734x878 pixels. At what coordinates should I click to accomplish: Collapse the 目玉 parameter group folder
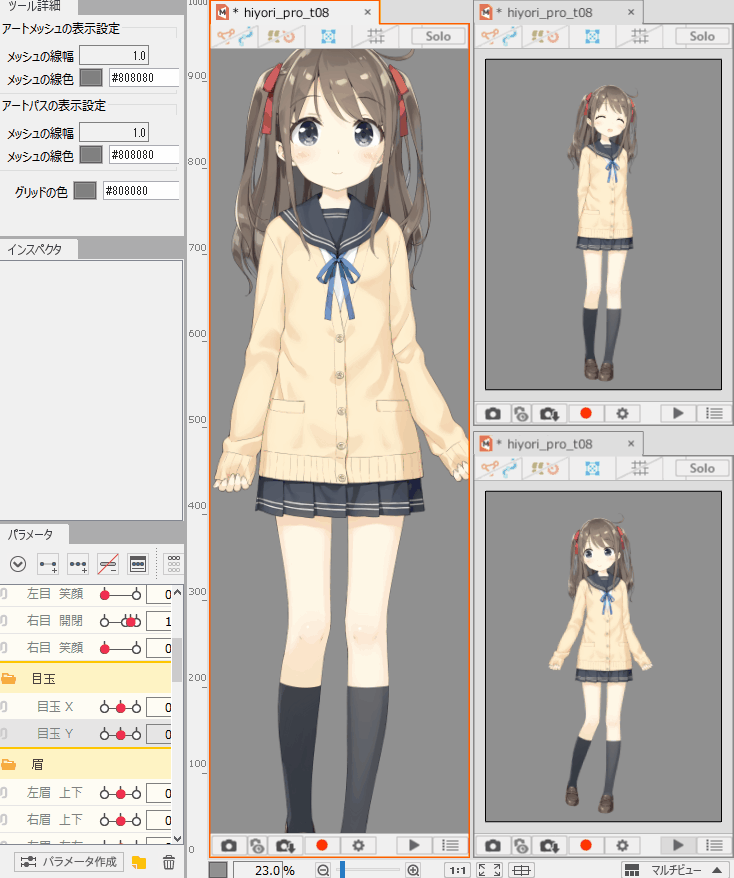point(9,678)
